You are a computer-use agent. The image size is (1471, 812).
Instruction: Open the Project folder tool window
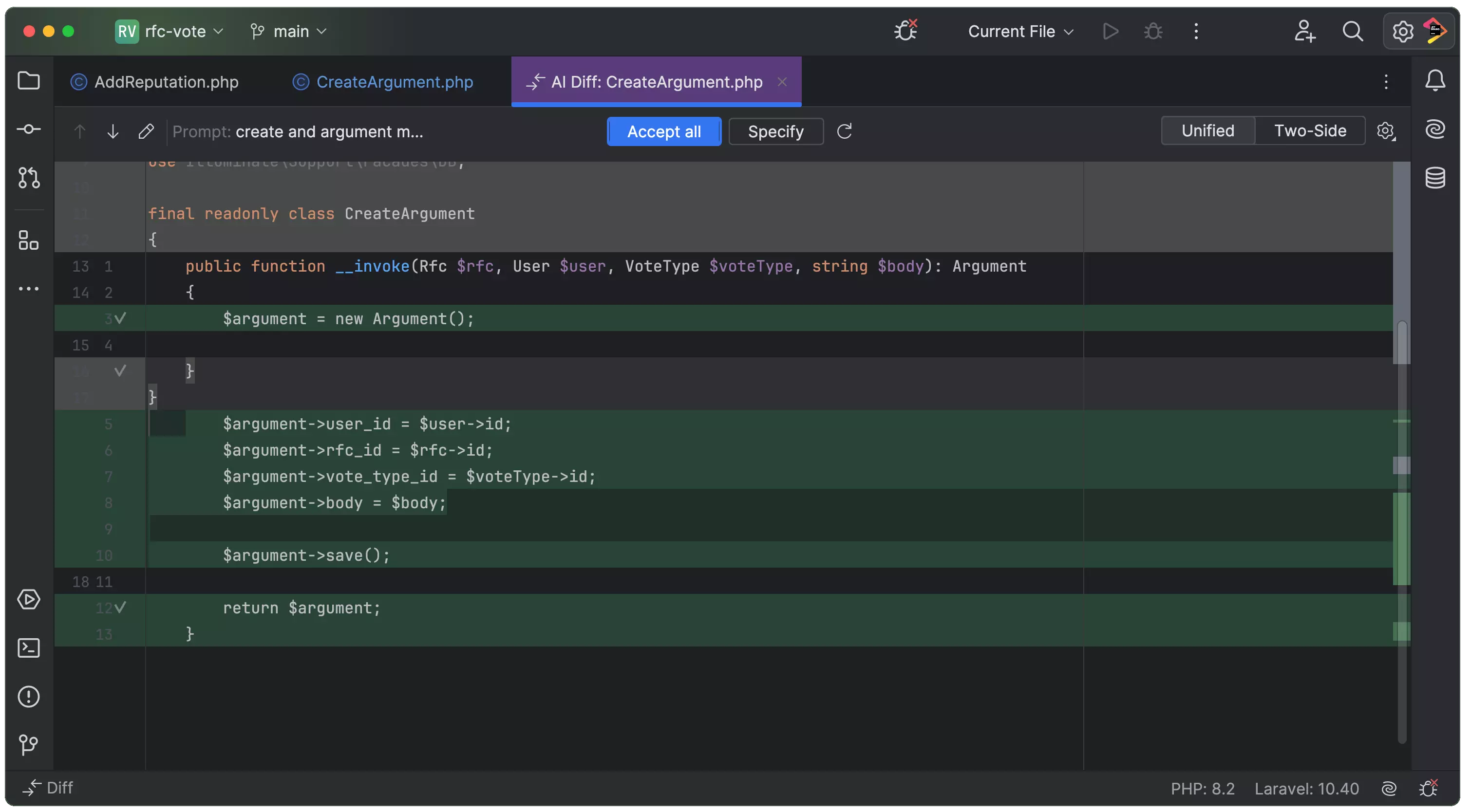coord(29,81)
